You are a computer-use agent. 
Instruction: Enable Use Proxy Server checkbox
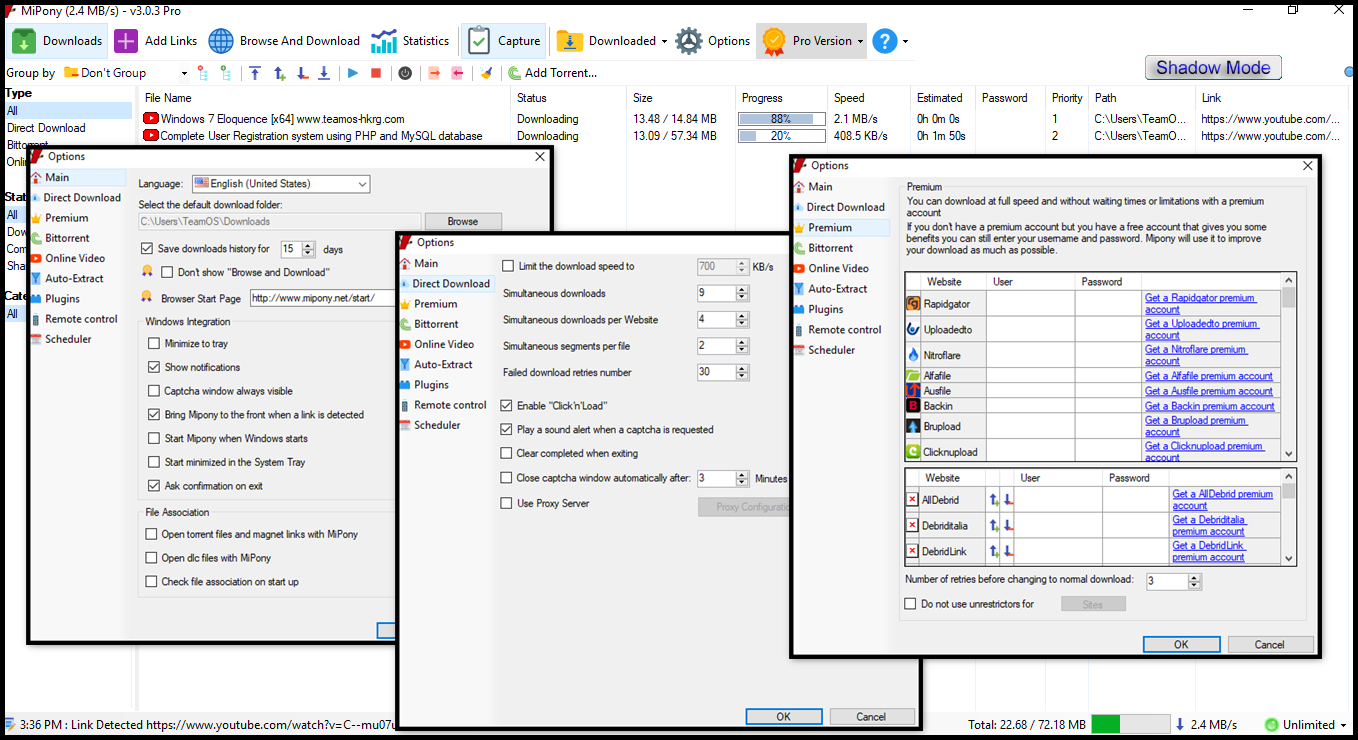pos(507,504)
